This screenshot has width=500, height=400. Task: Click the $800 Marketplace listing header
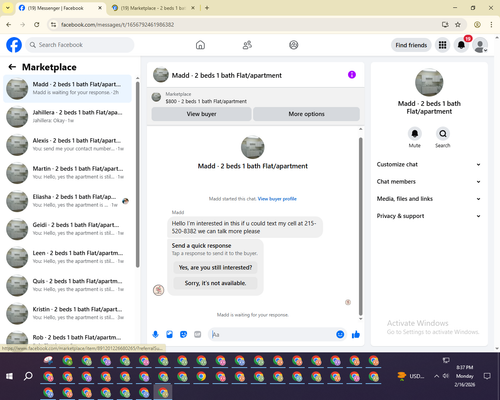256,98
